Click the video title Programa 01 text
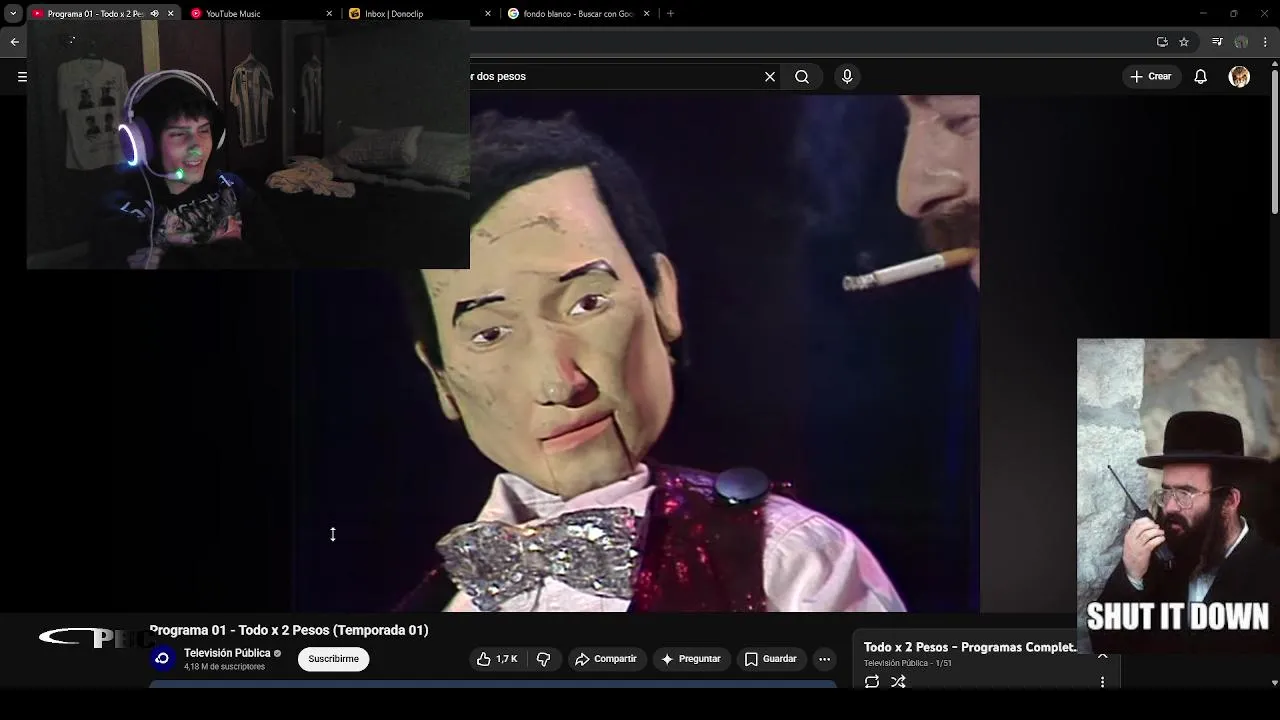 [289, 630]
